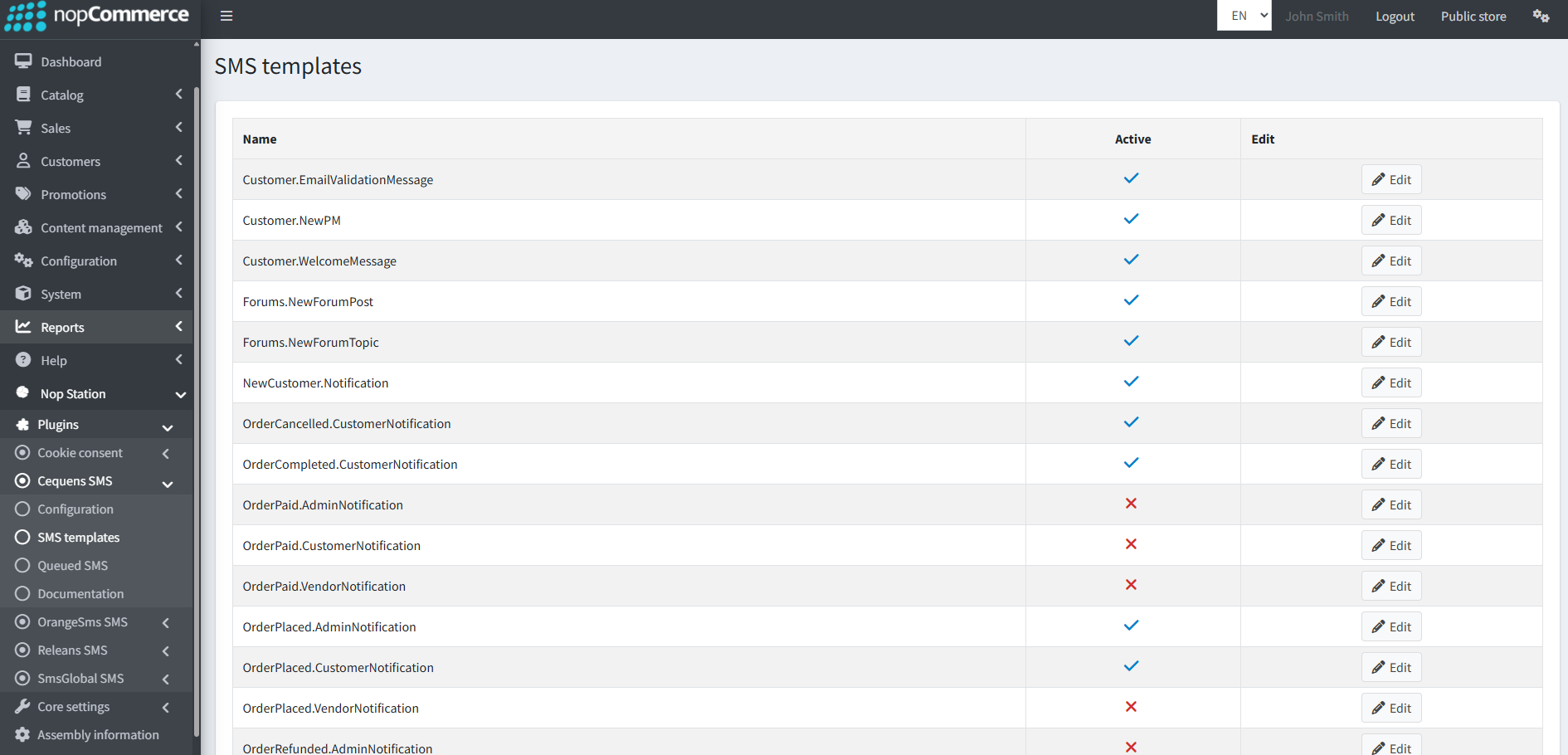Collapse the Nop Station menu chevron
Screen dimensions: 1568x755
tap(180, 395)
